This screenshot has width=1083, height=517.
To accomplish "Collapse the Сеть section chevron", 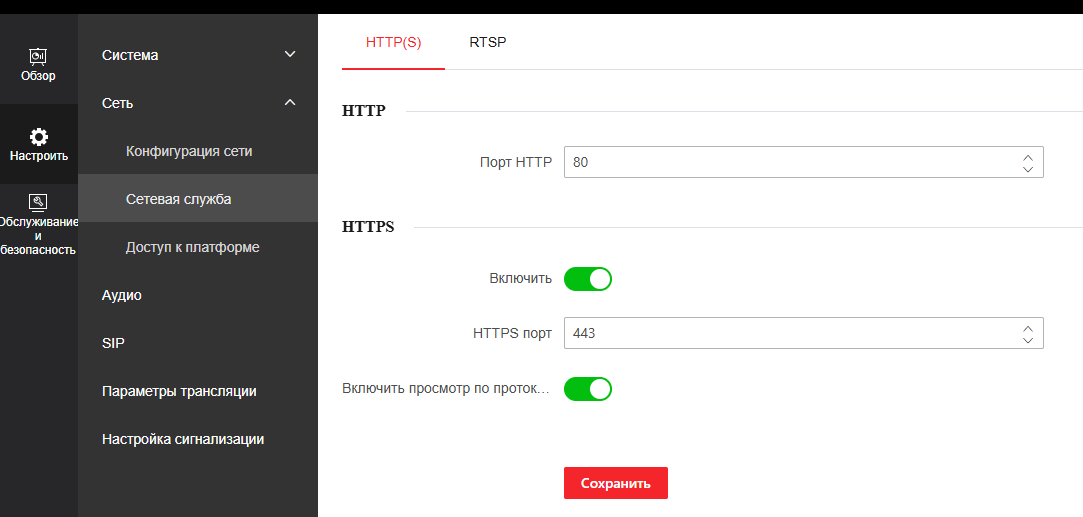I will [x=290, y=103].
